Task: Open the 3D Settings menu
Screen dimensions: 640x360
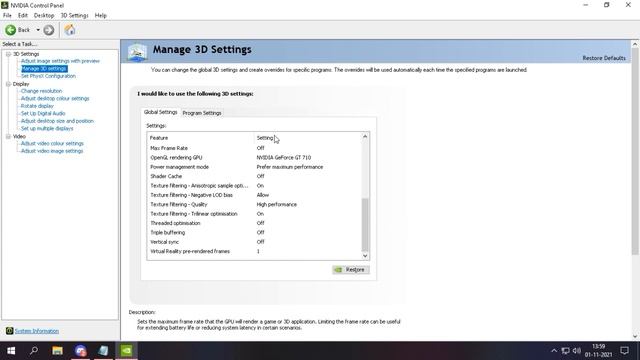Action: coord(74,16)
